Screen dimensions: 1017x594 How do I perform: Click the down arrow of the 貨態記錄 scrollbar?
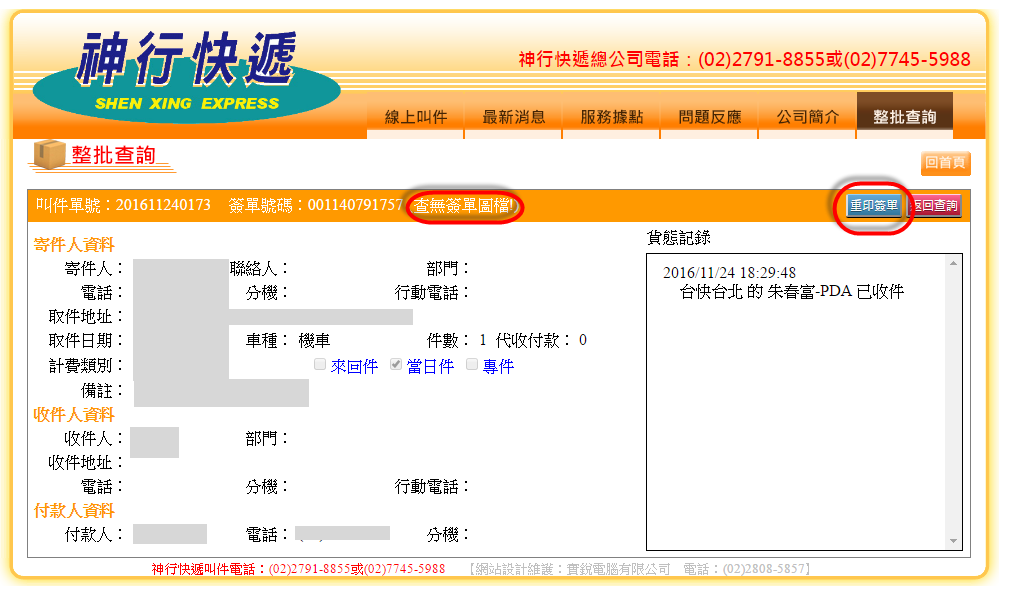[953, 541]
